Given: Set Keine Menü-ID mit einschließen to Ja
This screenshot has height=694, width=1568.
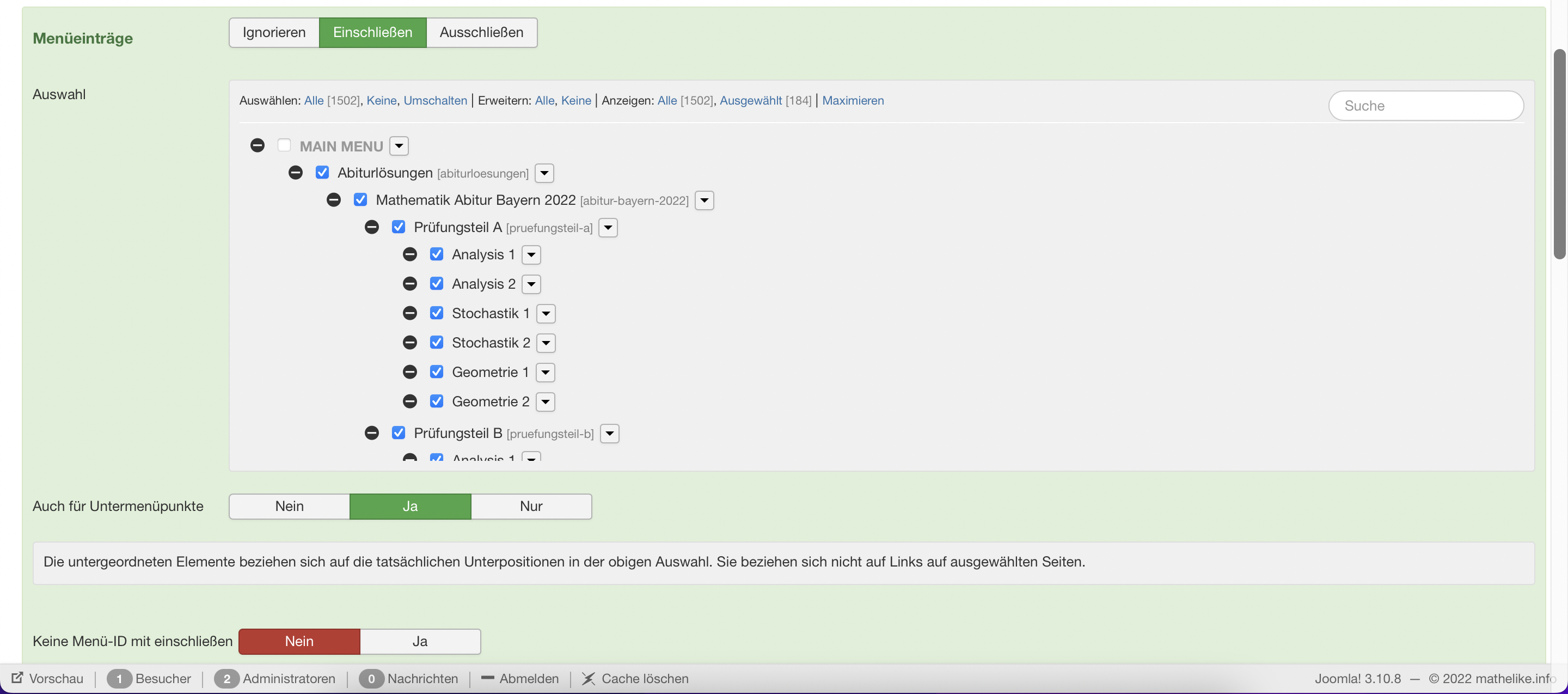Looking at the screenshot, I should 420,641.
